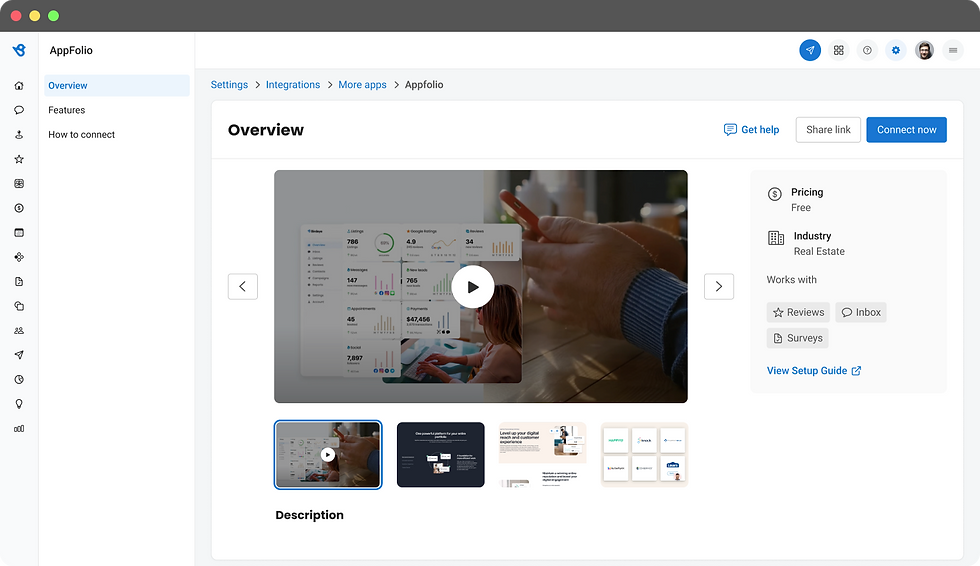Select the dark platform slide thumbnail
980x566 pixels.
[441, 455]
